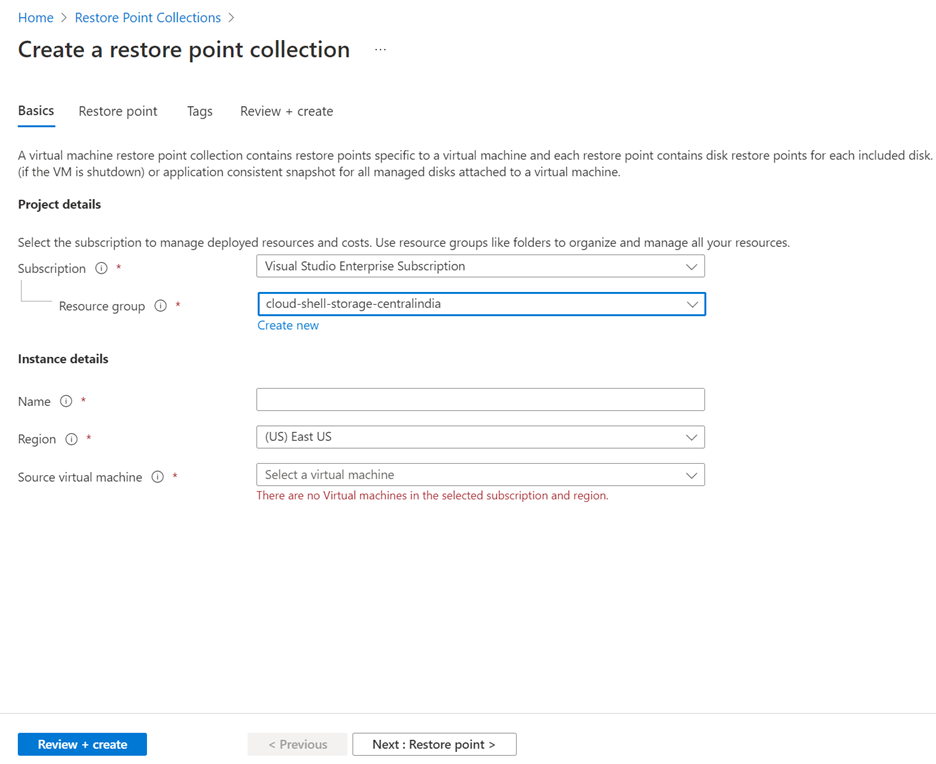Click the Home breadcrumb chevron
This screenshot has height=764, width=936.
click(x=64, y=17)
